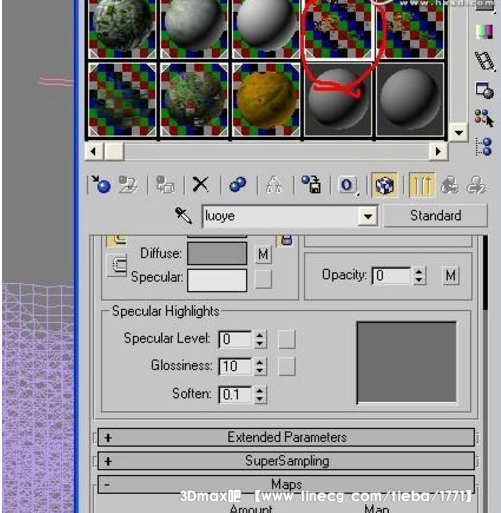Click Make Material Copy icon
The height and width of the screenshot is (513, 501).
[238, 184]
